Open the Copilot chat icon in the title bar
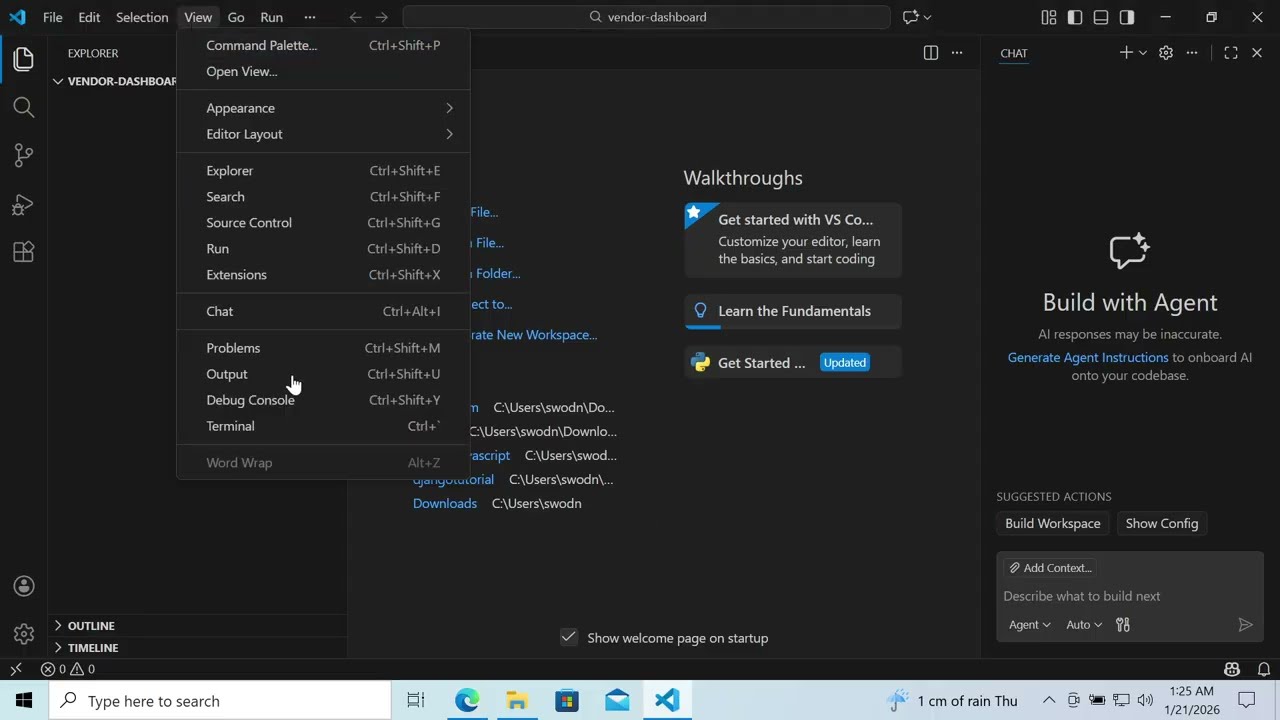Image resolution: width=1280 pixels, height=720 pixels. pos(910,17)
